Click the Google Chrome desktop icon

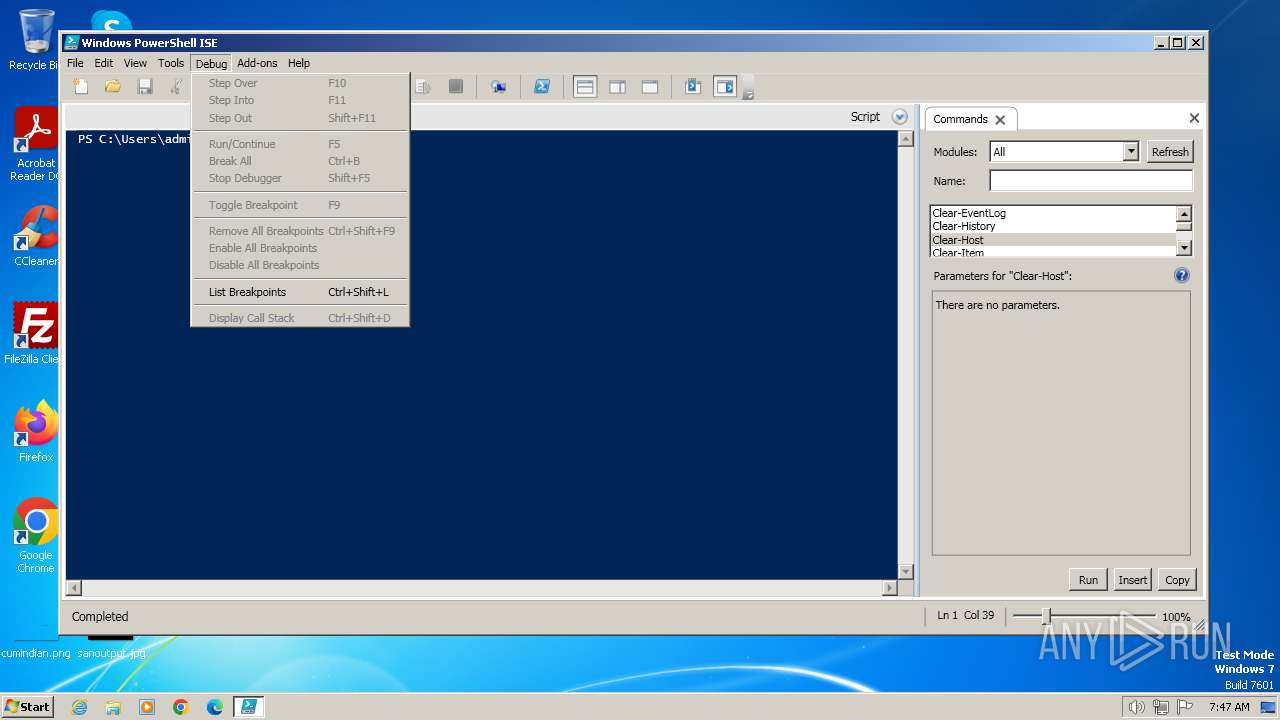pyautogui.click(x=36, y=535)
